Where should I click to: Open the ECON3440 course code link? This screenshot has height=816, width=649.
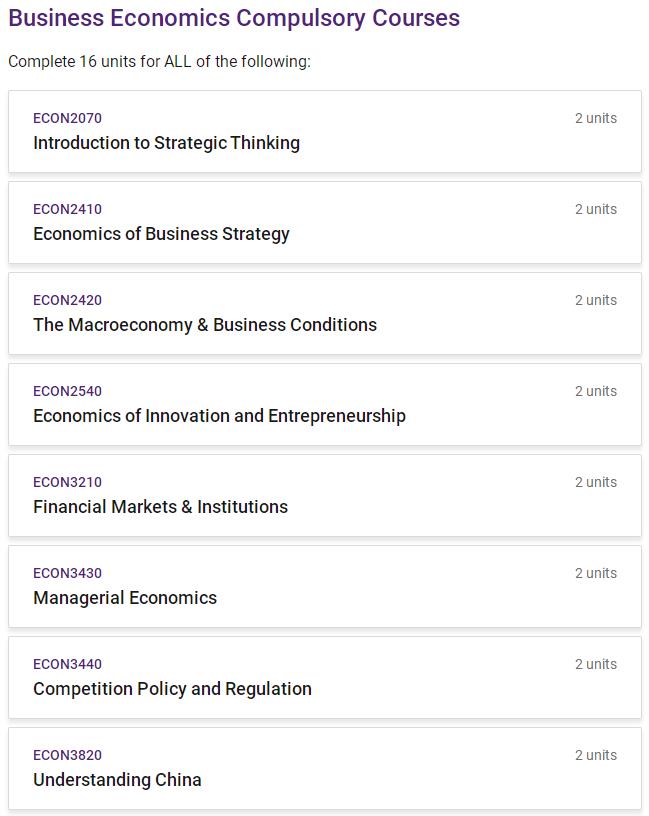67,664
